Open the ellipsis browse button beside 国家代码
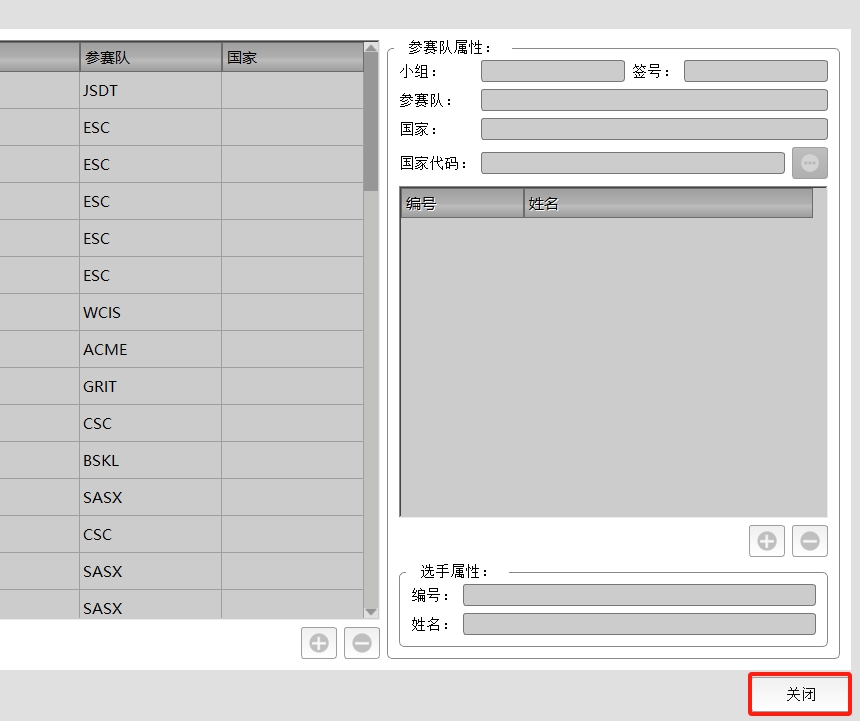Image resolution: width=860 pixels, height=721 pixels. (x=810, y=163)
